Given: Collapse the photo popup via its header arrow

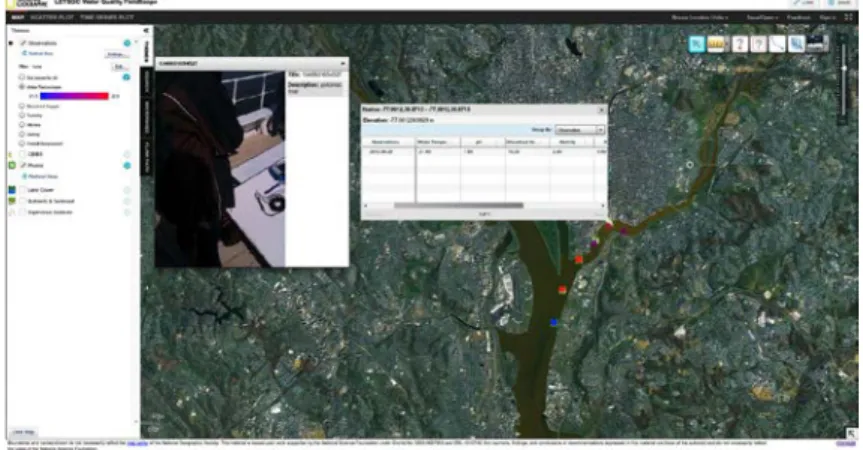Looking at the screenshot, I should (343, 64).
